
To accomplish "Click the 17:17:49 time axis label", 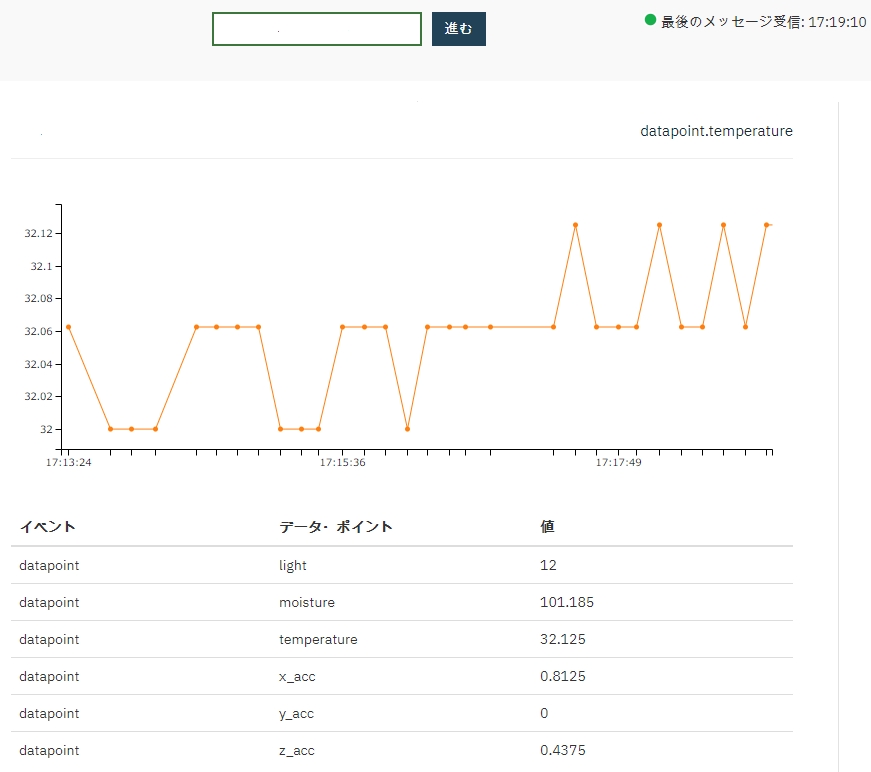I will click(618, 463).
